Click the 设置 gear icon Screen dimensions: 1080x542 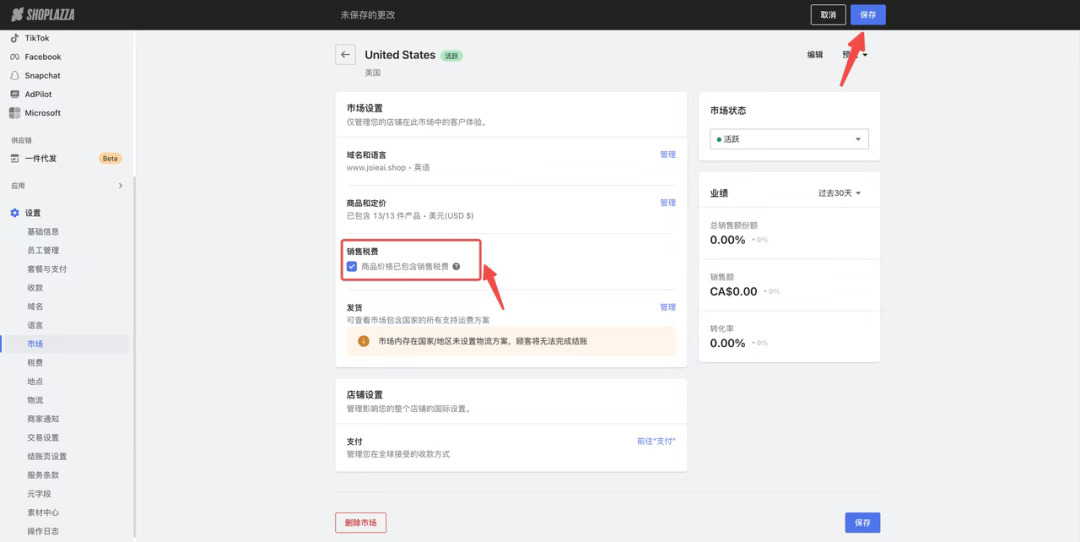click(15, 213)
